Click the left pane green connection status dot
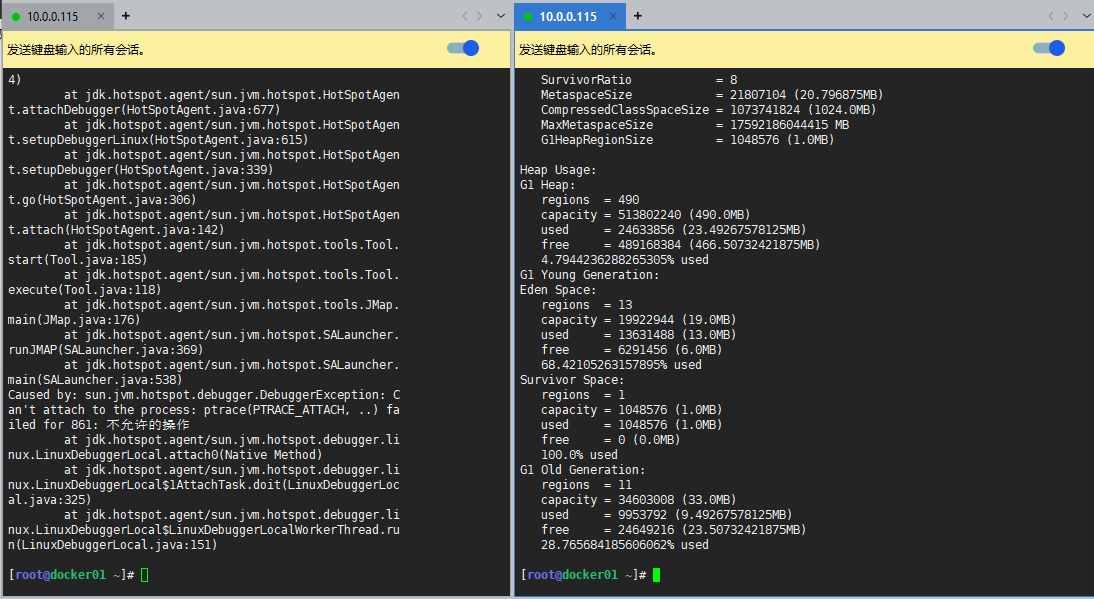Image resolution: width=1094 pixels, height=599 pixels. click(x=16, y=16)
